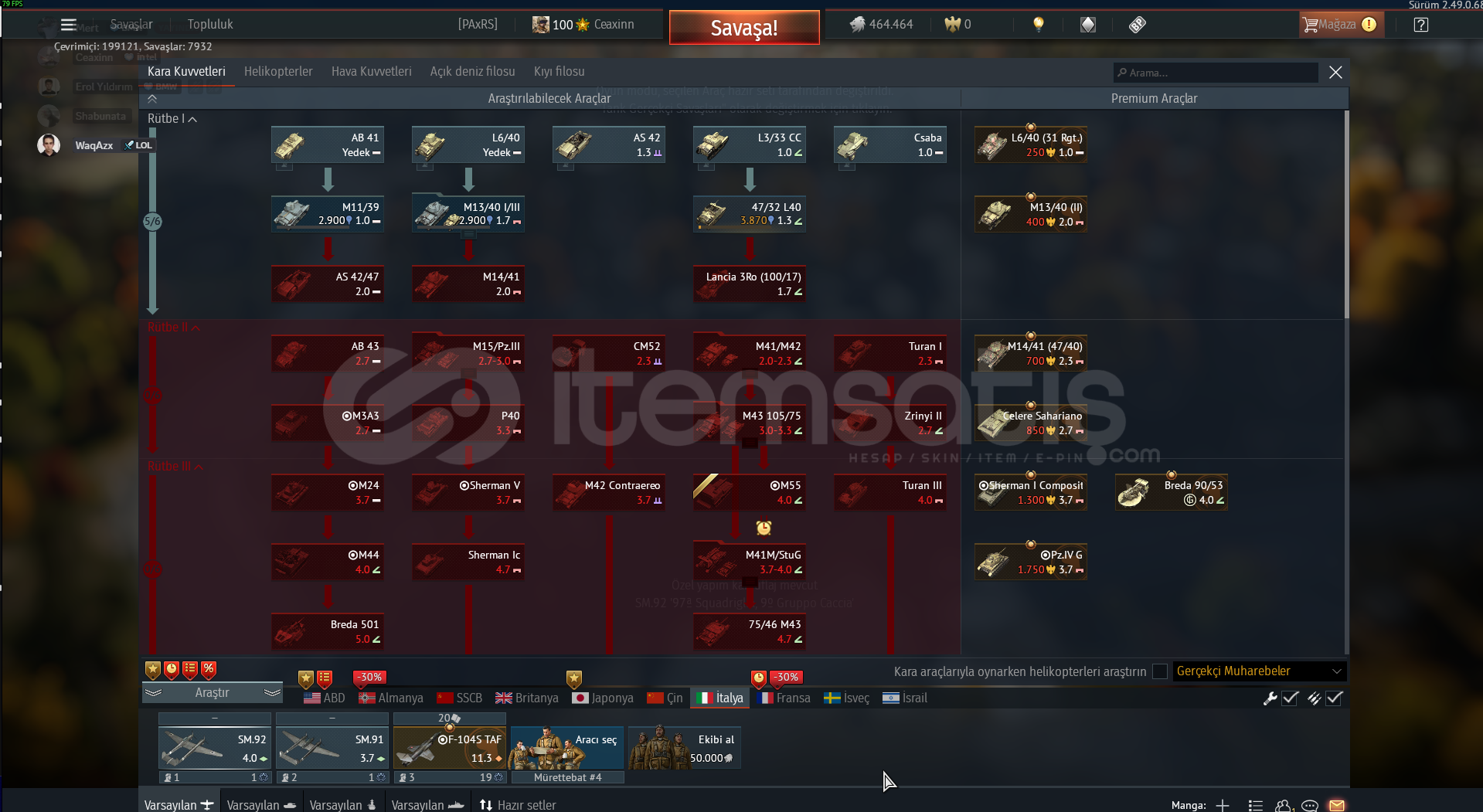Viewport: 1483px width, 812px height.
Task: Select the Italy flag icon
Action: coord(704,698)
